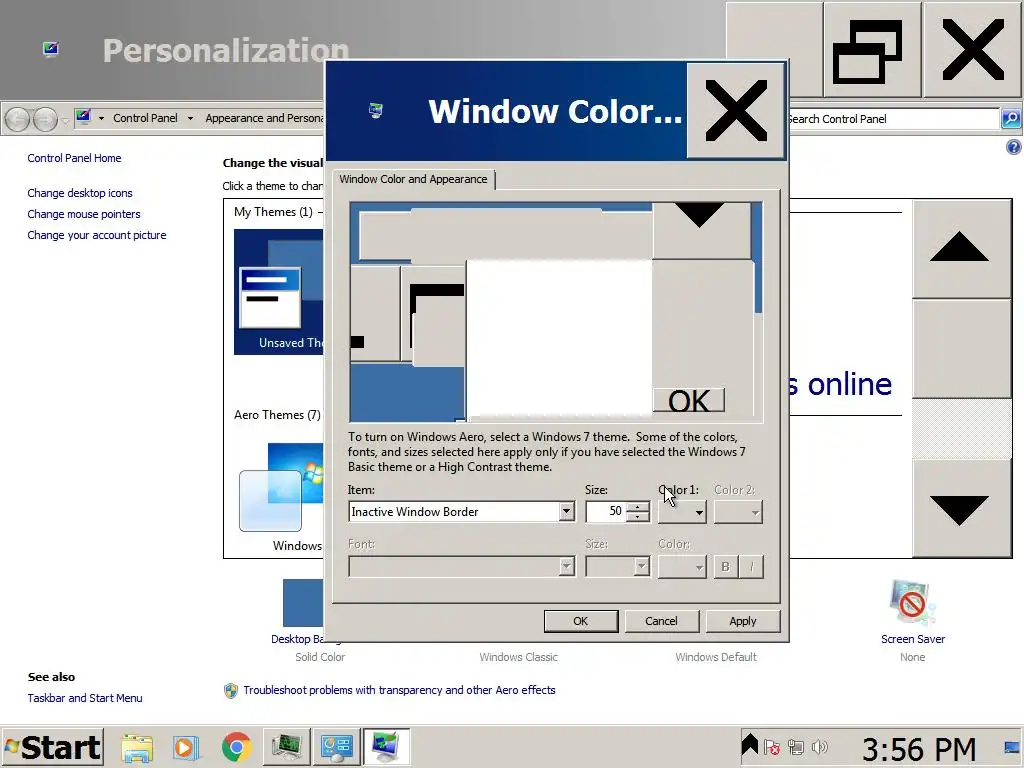Screen dimensions: 1024x768
Task: Open the Font dropdown
Action: point(462,566)
